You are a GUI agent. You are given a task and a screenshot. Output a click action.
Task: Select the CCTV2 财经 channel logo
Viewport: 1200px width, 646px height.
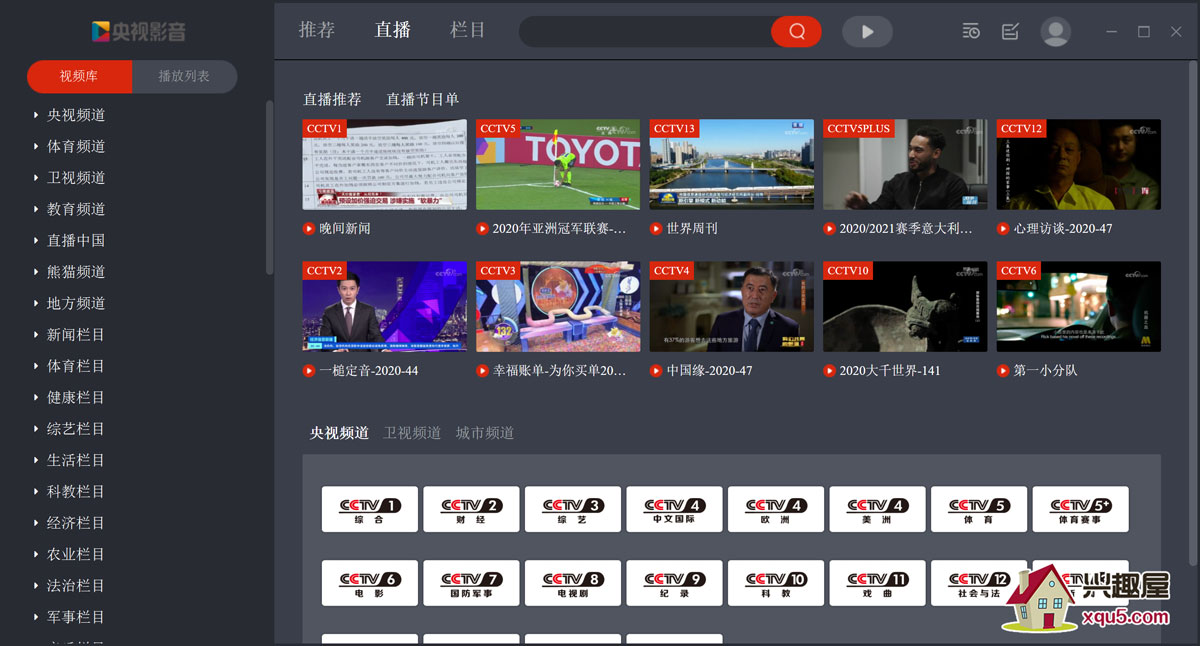coord(471,509)
